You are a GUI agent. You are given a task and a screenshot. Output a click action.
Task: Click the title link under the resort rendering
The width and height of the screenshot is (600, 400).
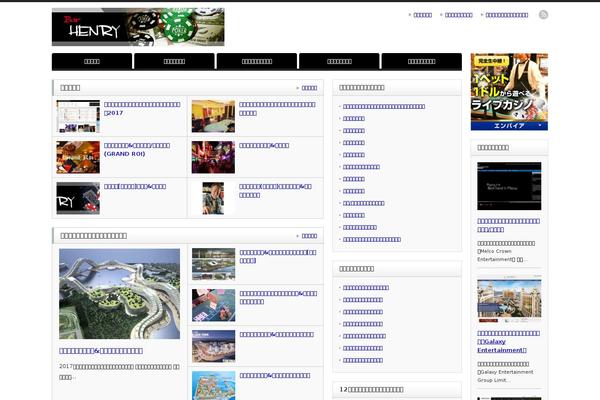click(101, 351)
